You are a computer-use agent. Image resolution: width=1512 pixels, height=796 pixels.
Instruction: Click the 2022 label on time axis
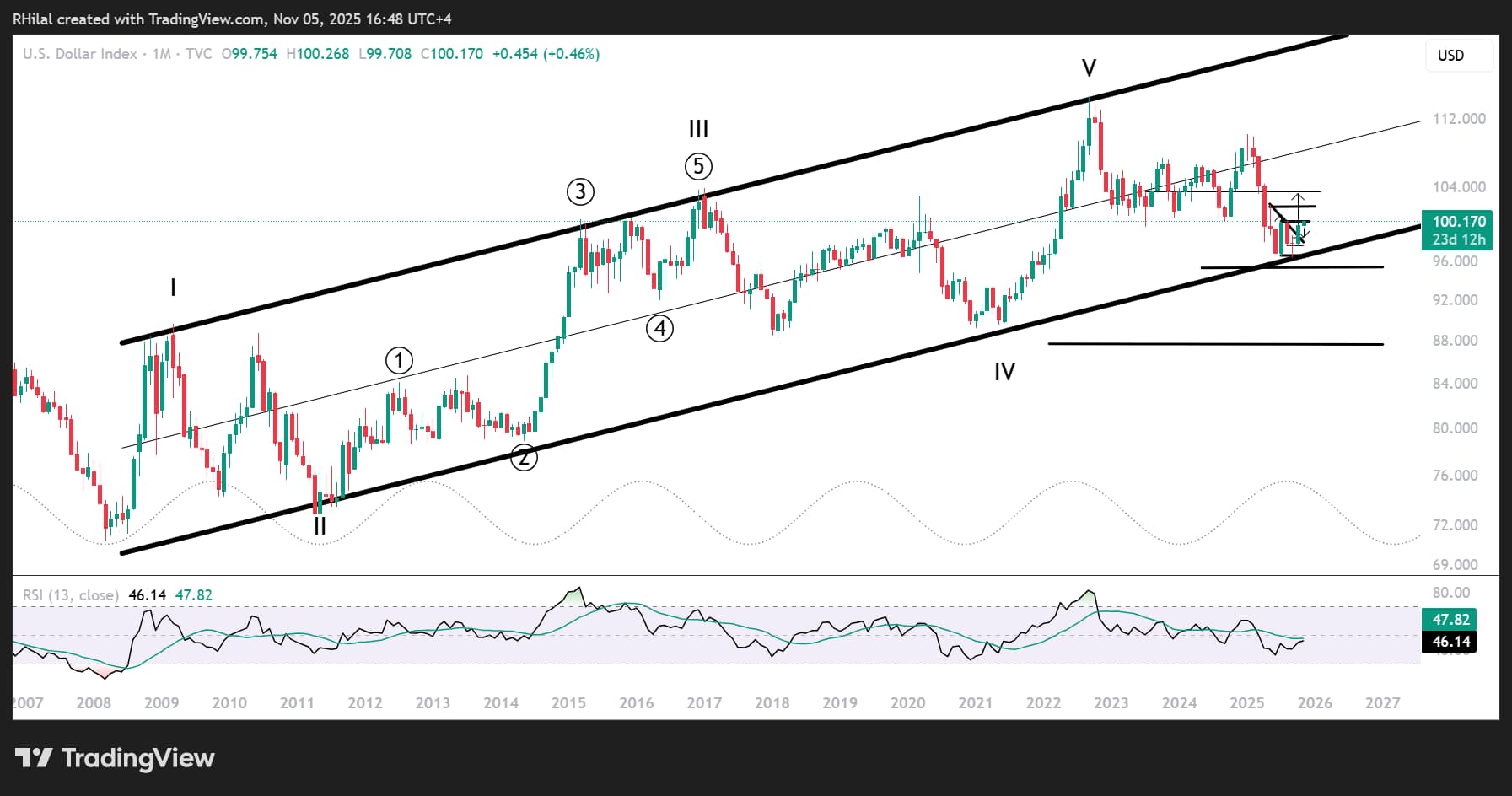point(1043,703)
